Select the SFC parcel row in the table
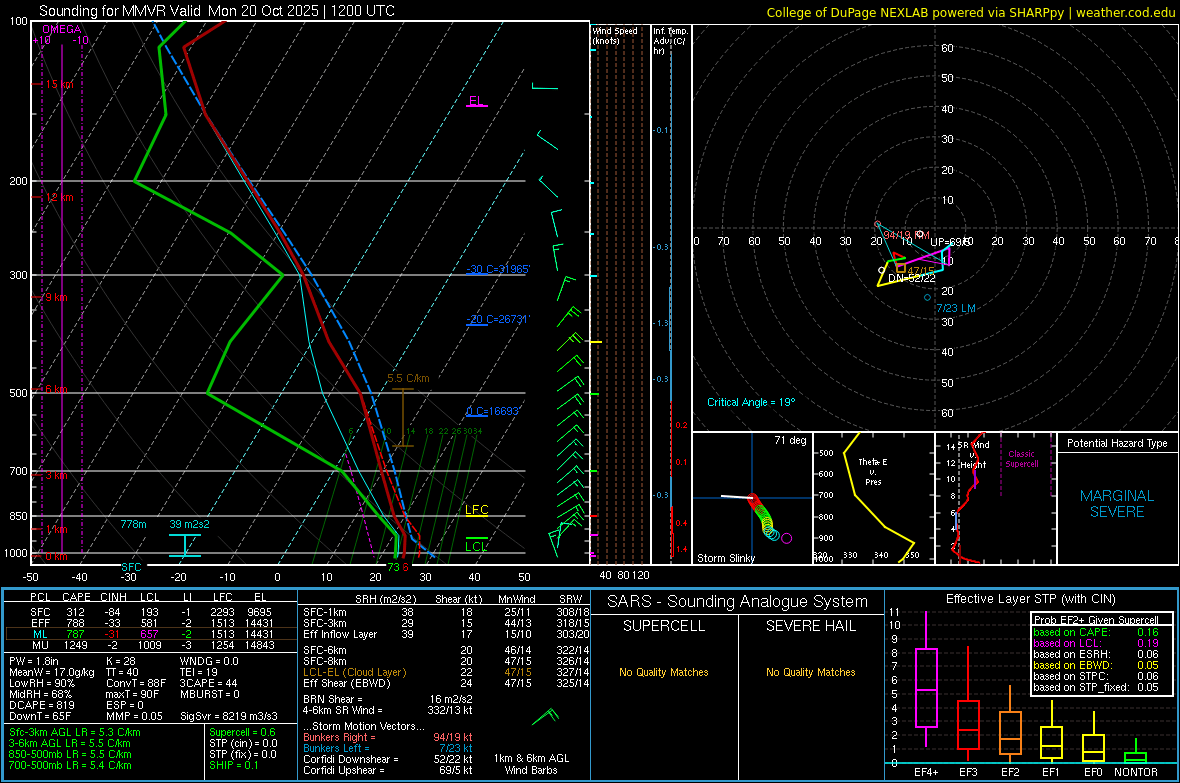The width and height of the screenshot is (1180, 783). coord(151,612)
